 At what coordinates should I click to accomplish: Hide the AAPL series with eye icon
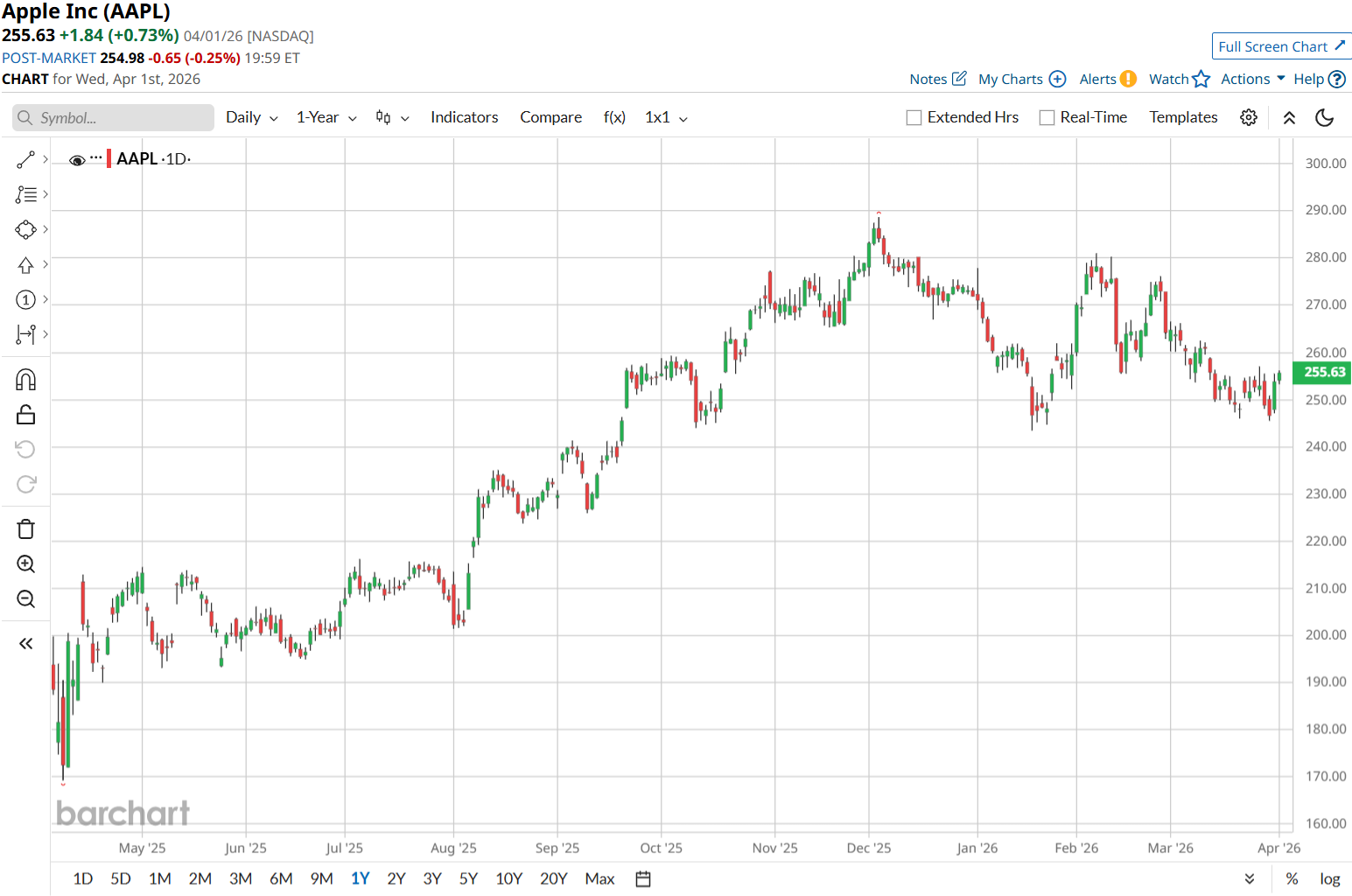(x=77, y=160)
